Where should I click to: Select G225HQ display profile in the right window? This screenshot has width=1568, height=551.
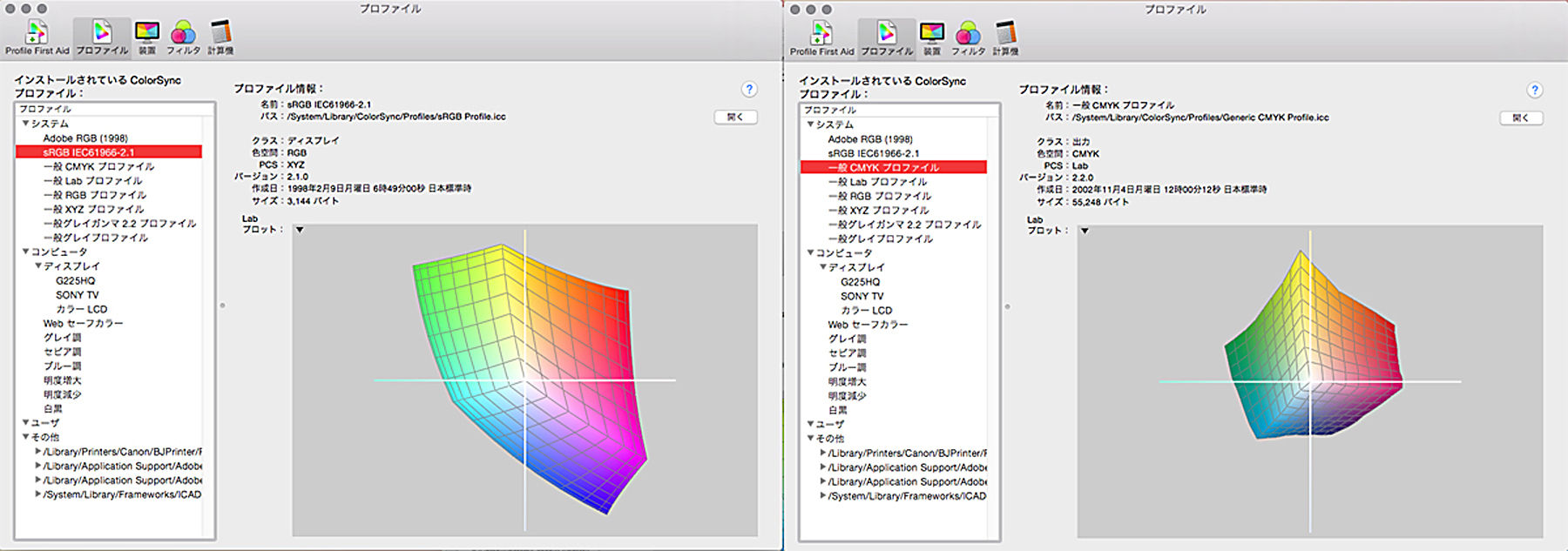click(861, 282)
